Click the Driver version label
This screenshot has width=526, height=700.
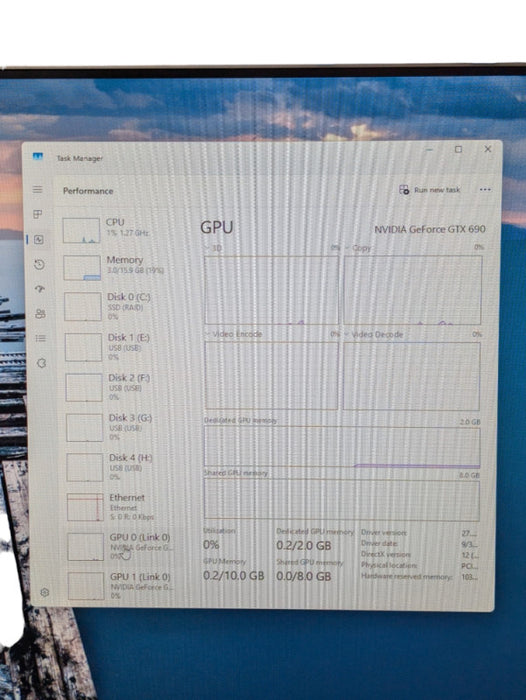tap(384, 533)
